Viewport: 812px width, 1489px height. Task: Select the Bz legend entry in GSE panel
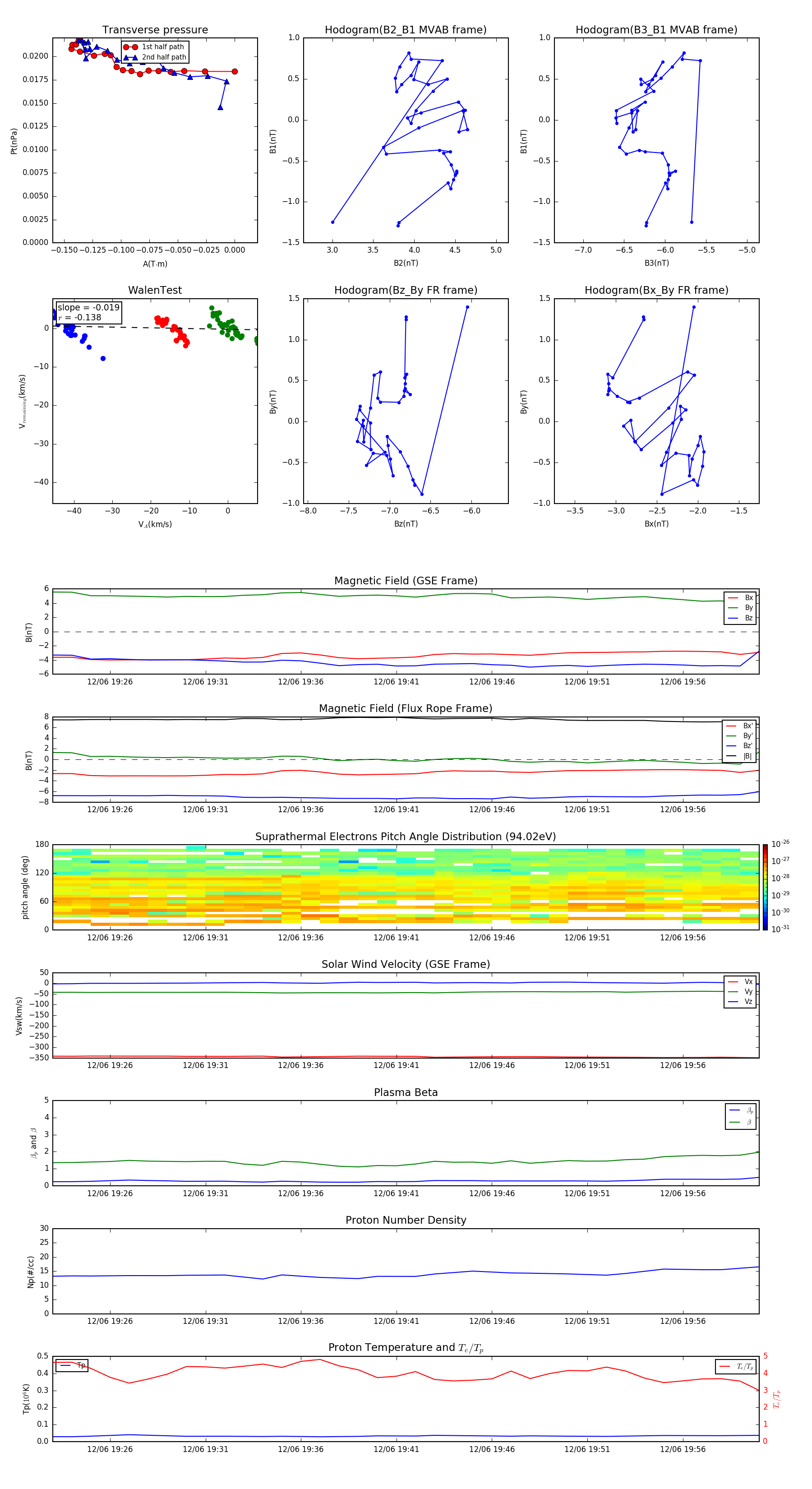(740, 618)
